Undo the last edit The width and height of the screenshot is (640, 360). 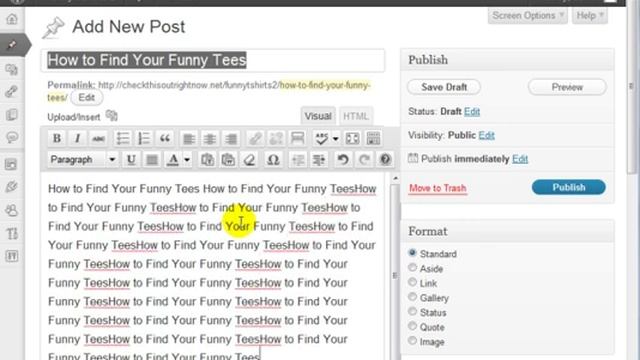343,160
